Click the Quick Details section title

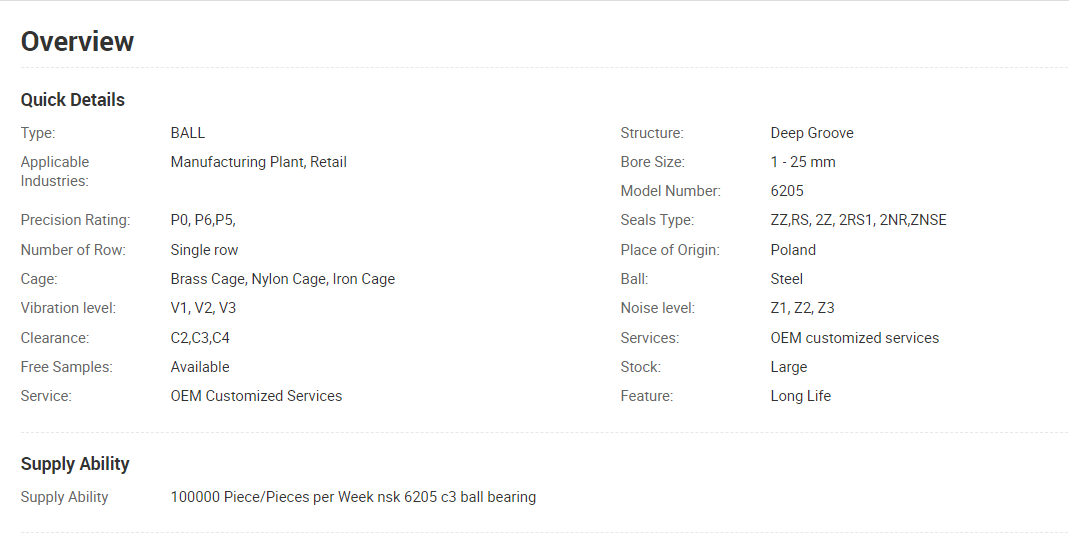73,100
